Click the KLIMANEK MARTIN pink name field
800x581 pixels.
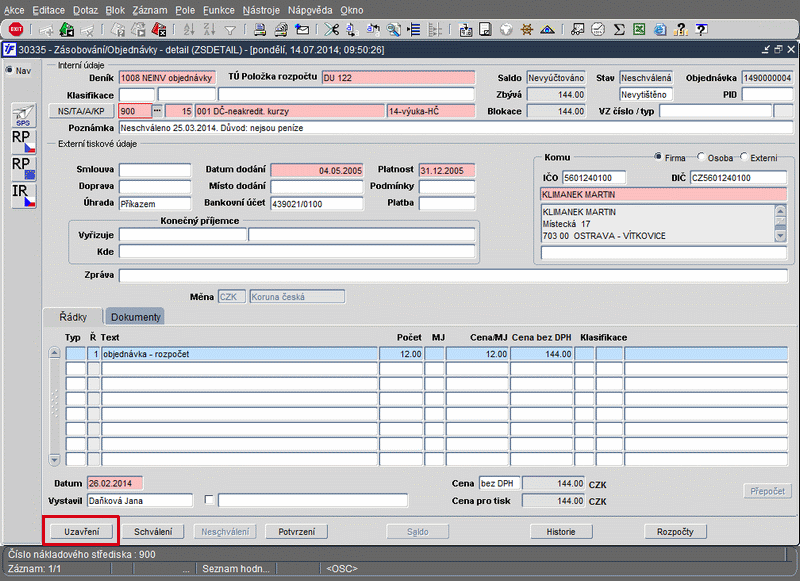click(x=664, y=194)
